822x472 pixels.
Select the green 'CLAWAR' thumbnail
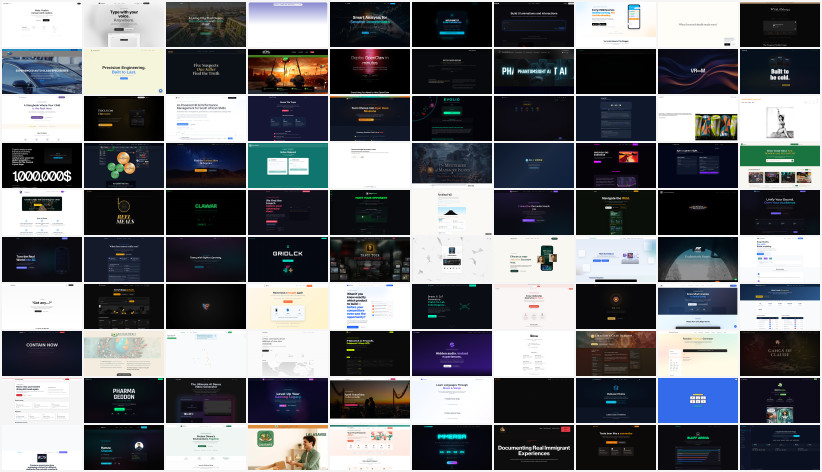[206, 212]
